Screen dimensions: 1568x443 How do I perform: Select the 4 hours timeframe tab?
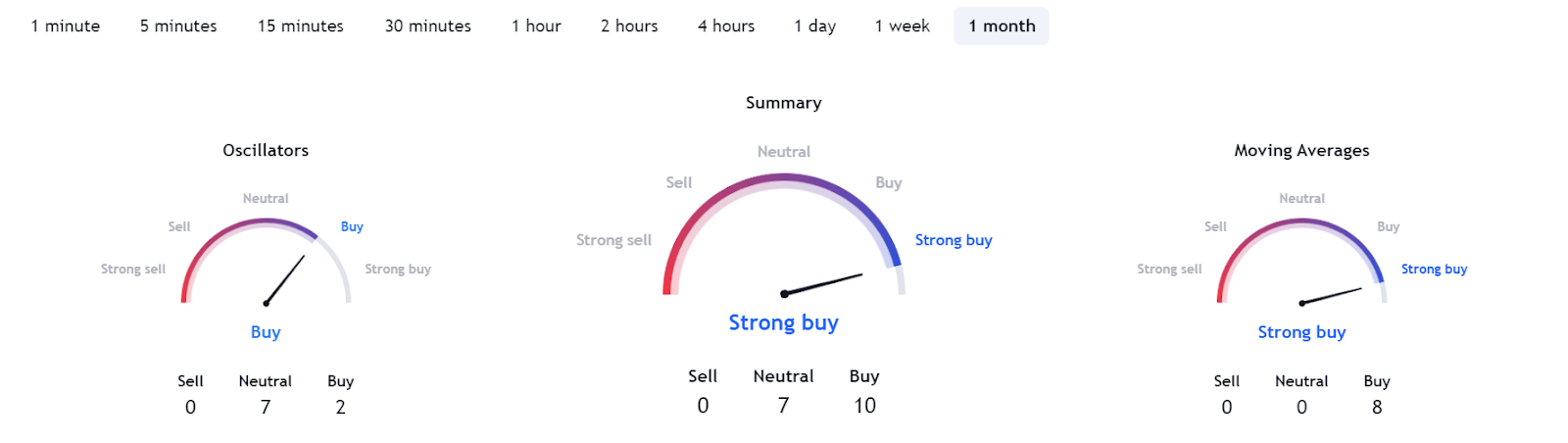tap(726, 26)
